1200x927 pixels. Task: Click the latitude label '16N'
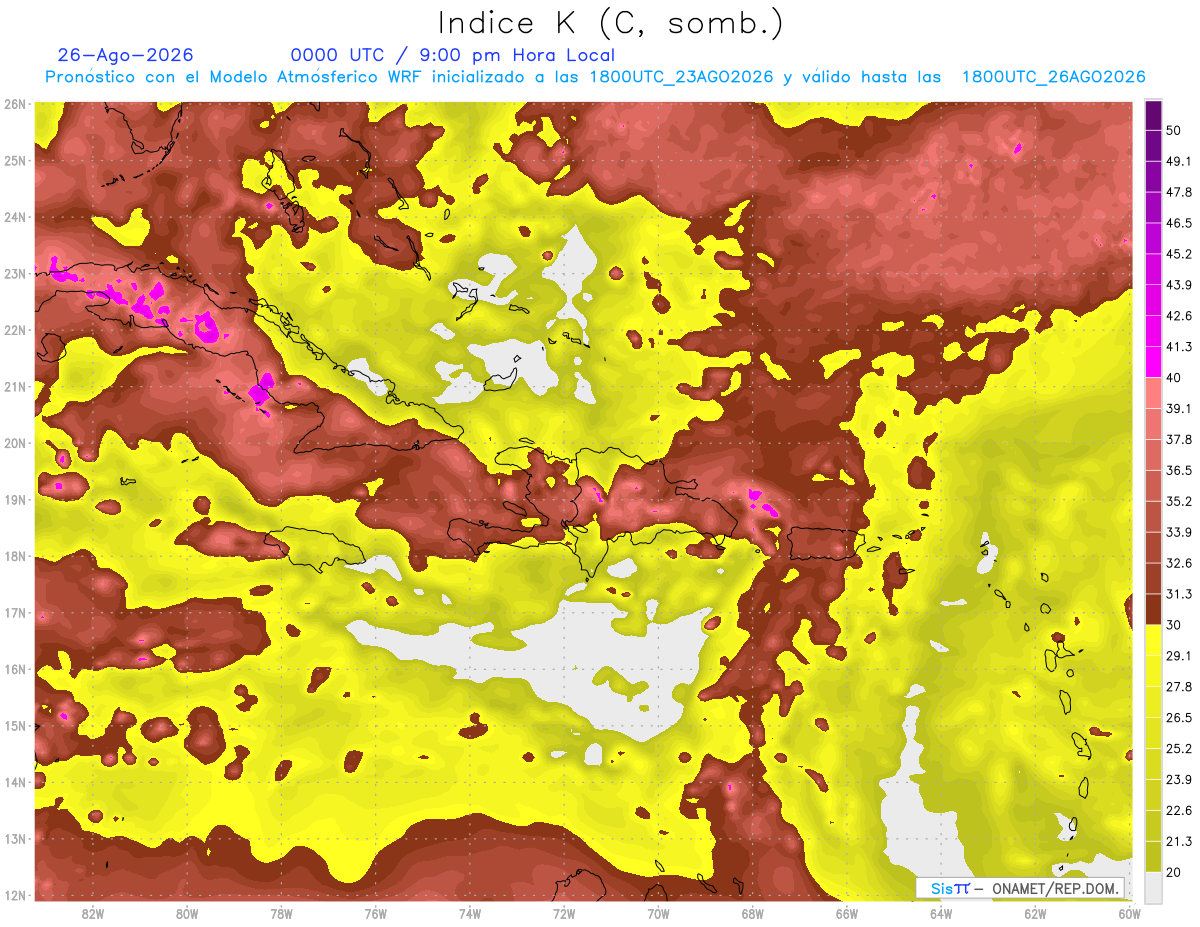click(x=15, y=669)
